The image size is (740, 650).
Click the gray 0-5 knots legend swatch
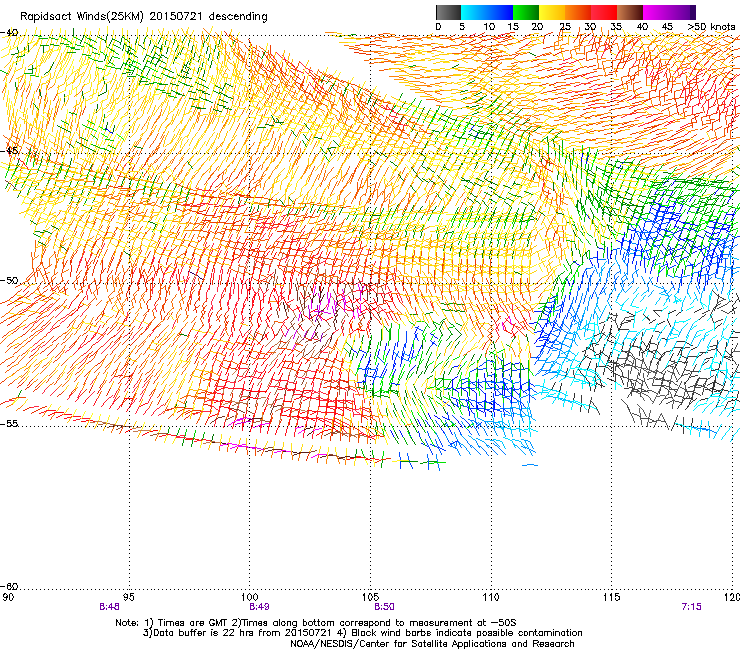click(448, 12)
